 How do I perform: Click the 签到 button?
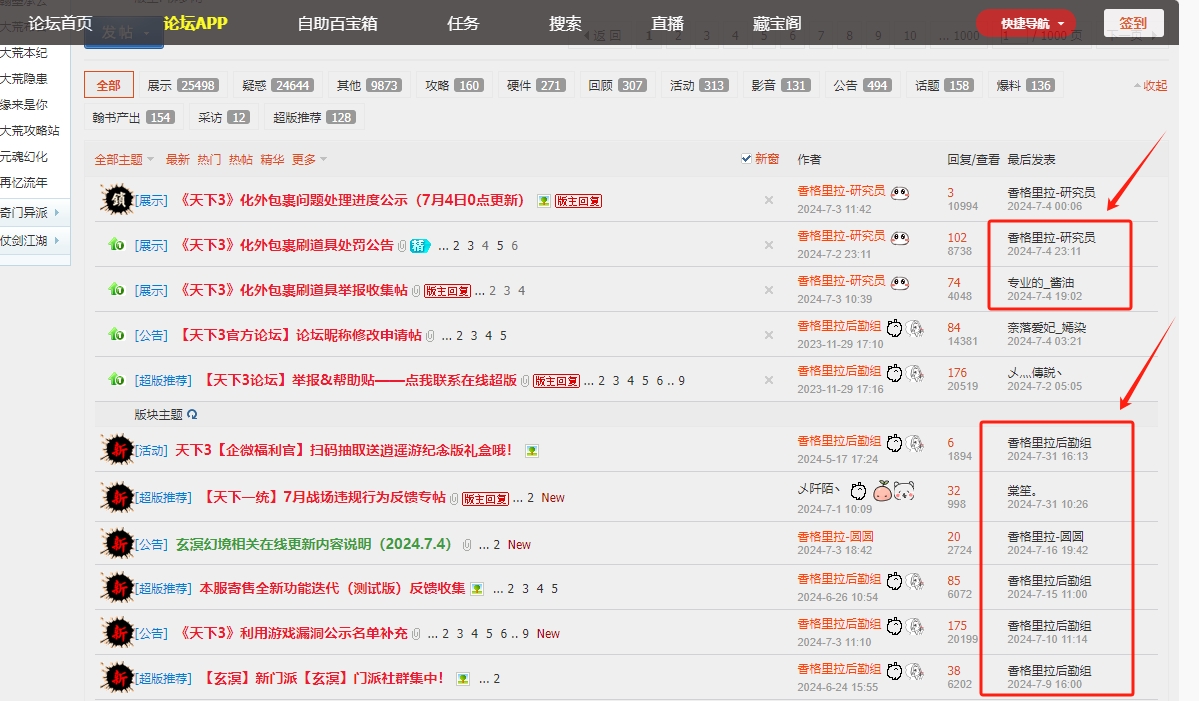pyautogui.click(x=1133, y=23)
